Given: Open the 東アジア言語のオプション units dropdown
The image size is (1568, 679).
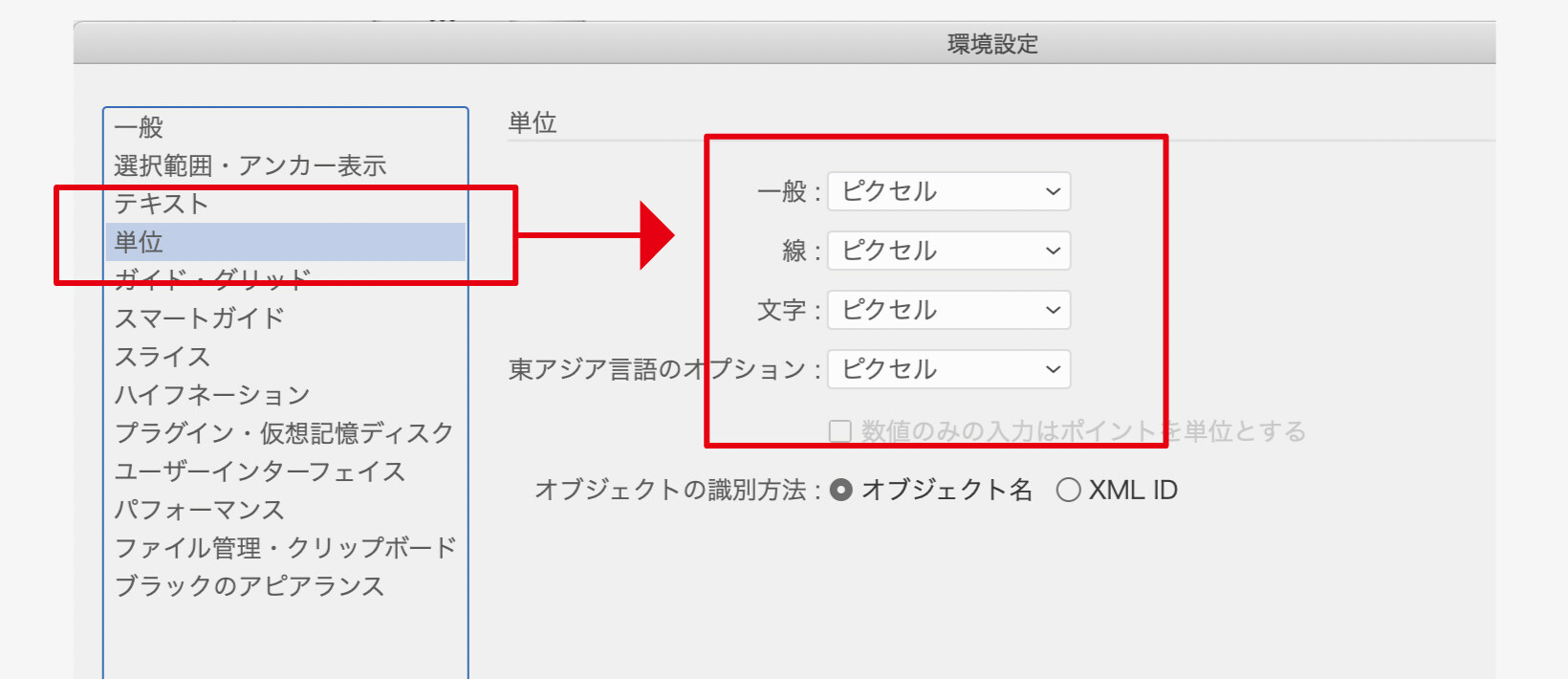Looking at the screenshot, I should [x=948, y=369].
